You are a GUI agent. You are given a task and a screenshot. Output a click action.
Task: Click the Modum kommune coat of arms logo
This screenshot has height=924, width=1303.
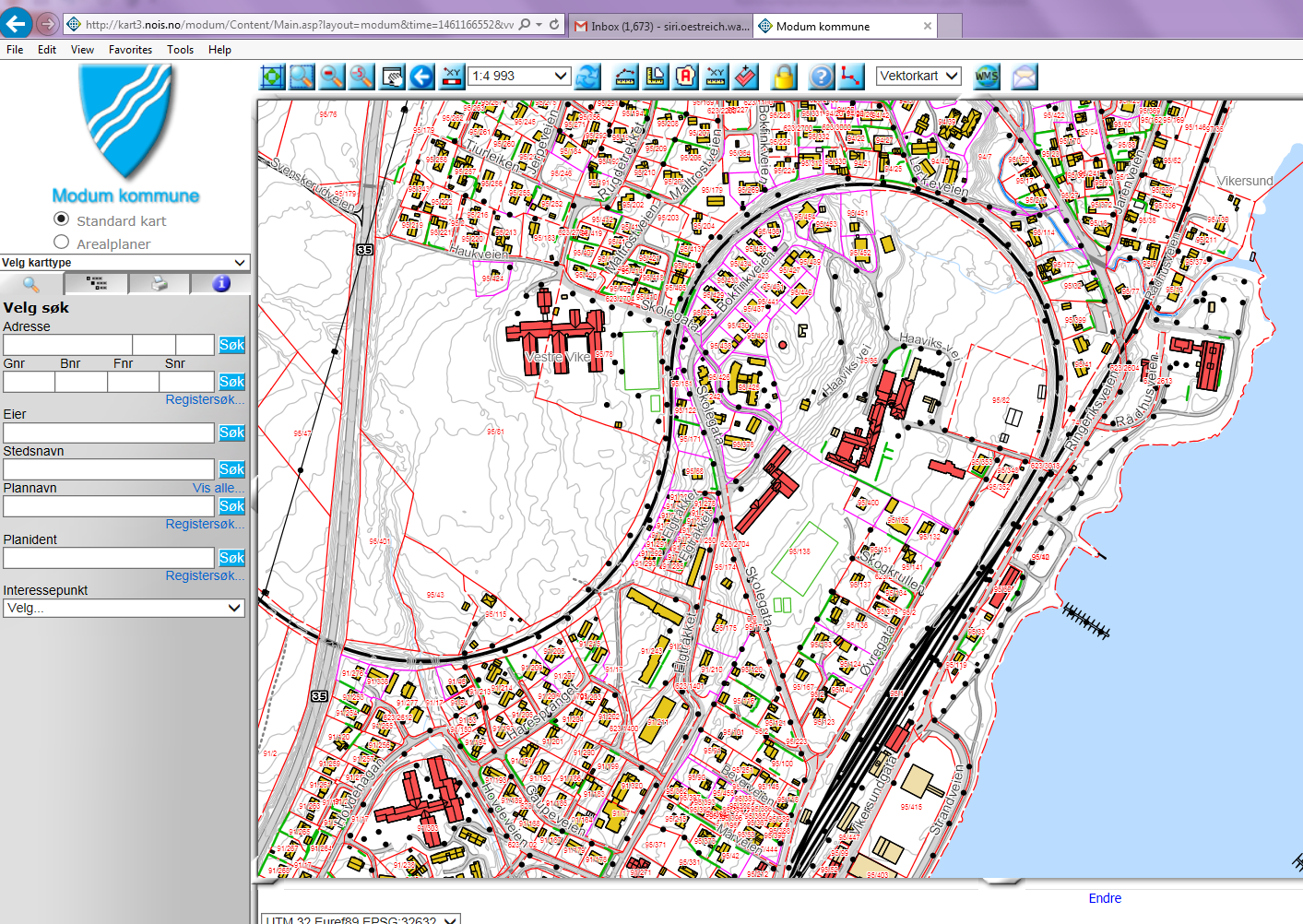click(126, 121)
